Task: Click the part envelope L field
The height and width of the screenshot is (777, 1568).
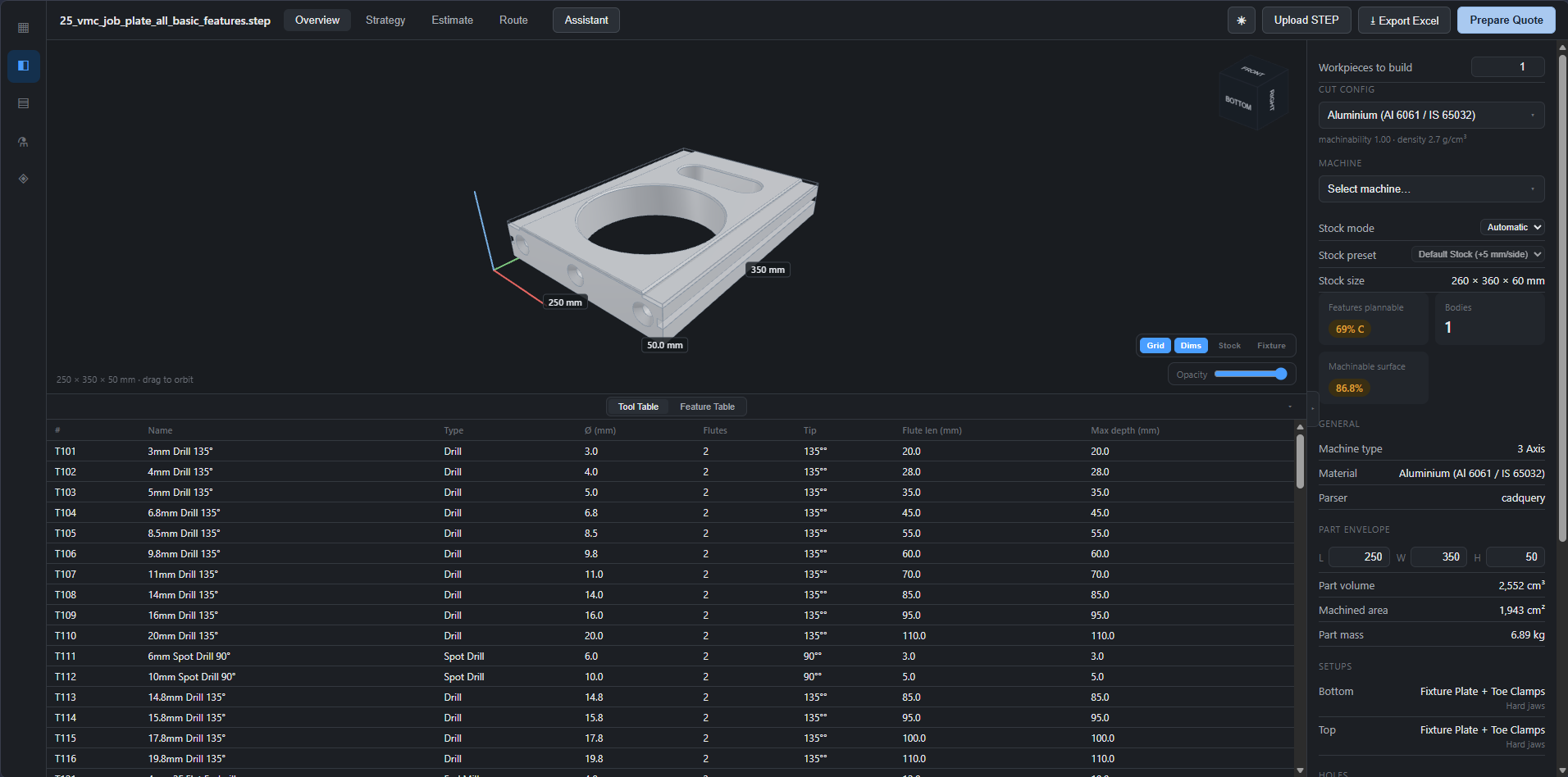Action: [1359, 557]
